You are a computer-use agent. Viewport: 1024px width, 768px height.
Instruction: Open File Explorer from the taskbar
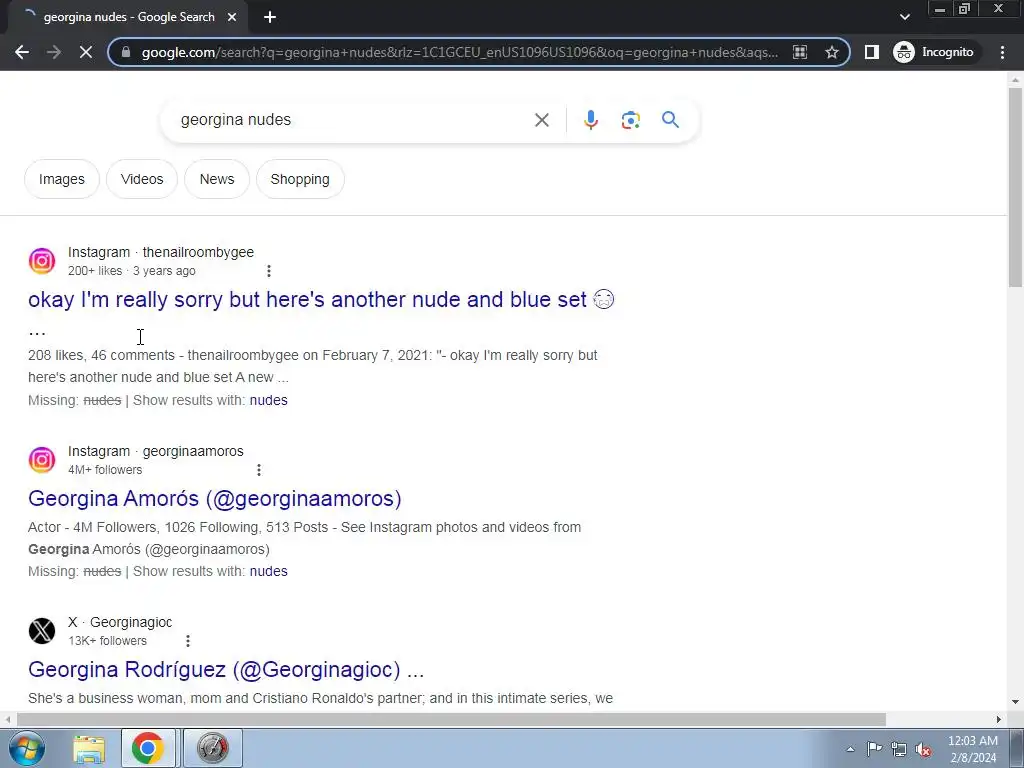[x=89, y=749]
